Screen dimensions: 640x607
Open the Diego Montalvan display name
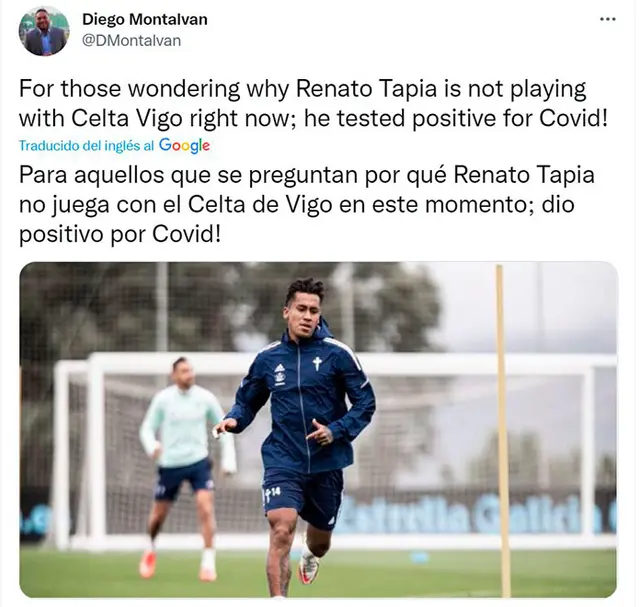[145, 19]
